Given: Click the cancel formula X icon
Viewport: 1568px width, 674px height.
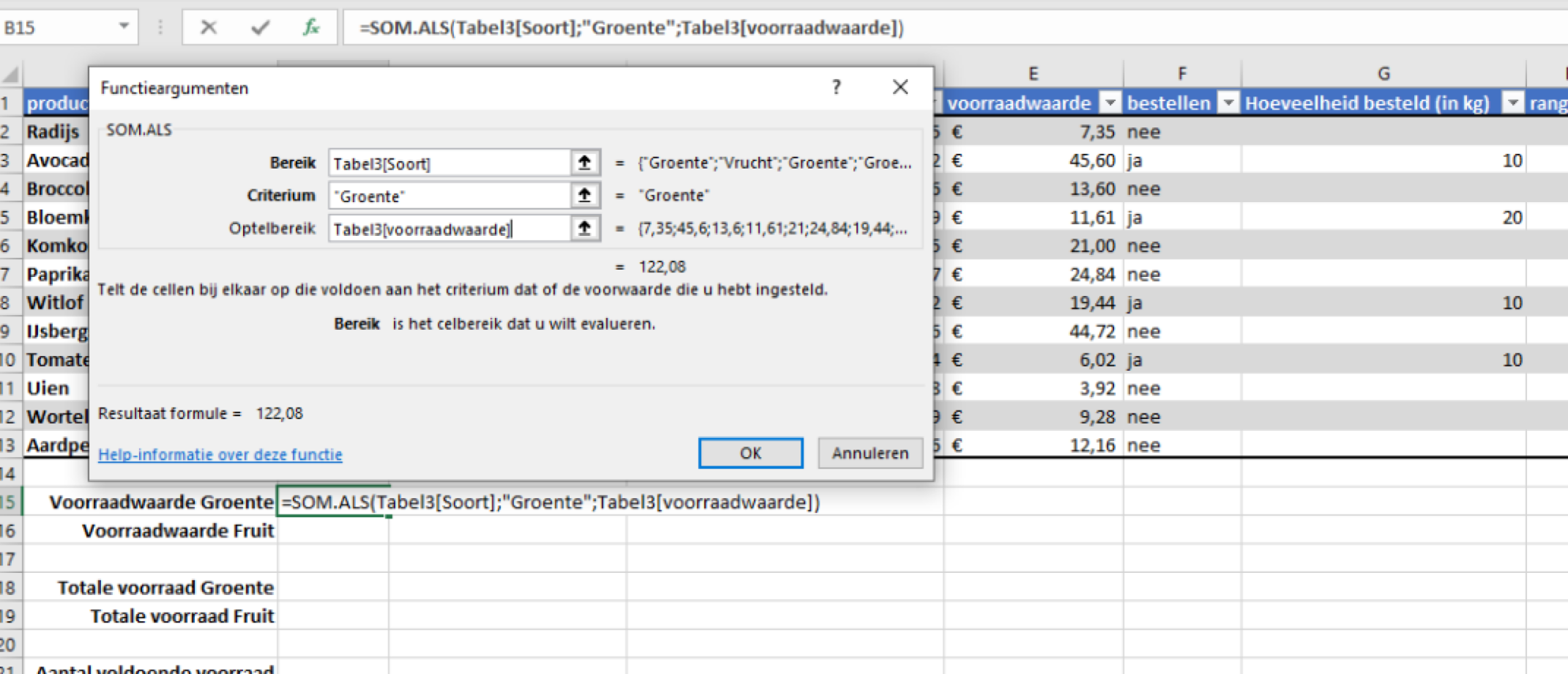Looking at the screenshot, I should pos(209,28).
